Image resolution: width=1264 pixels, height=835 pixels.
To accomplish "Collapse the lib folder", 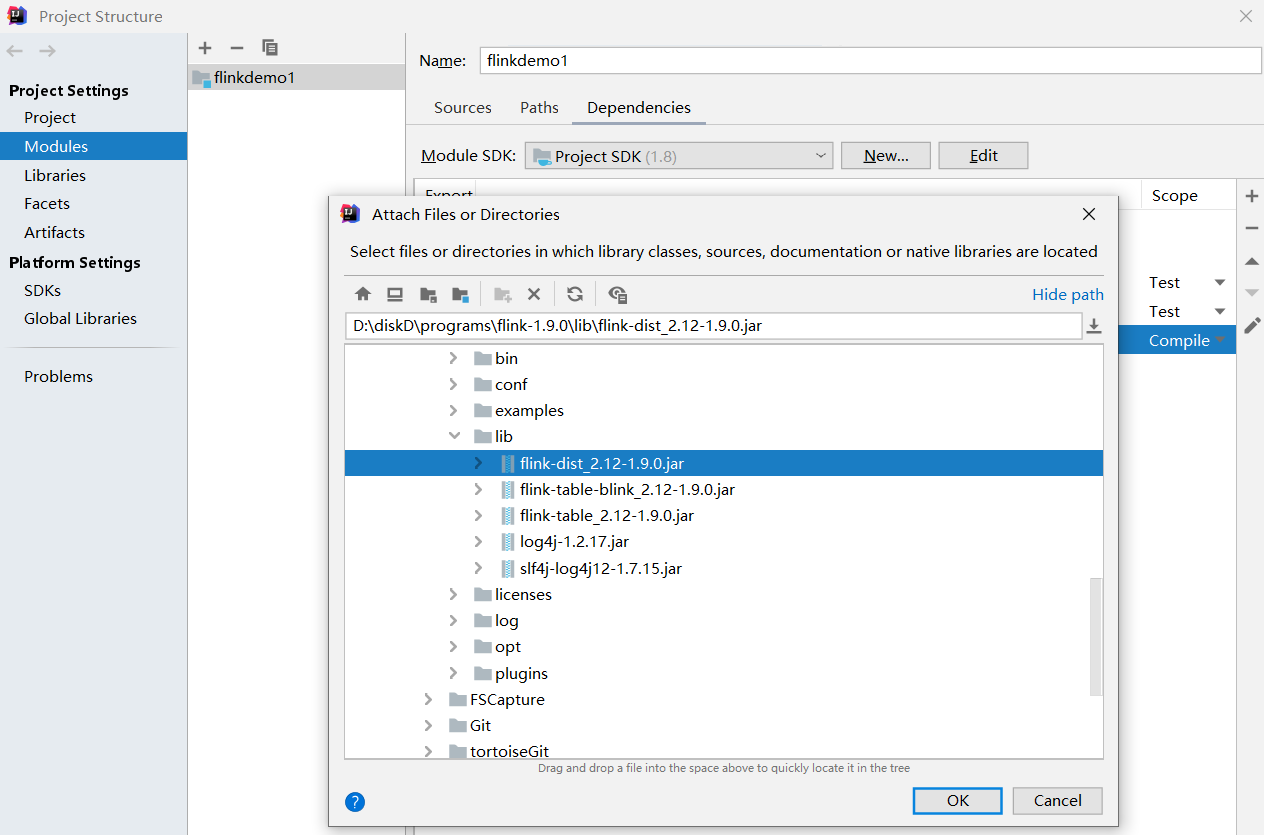I will [x=455, y=436].
